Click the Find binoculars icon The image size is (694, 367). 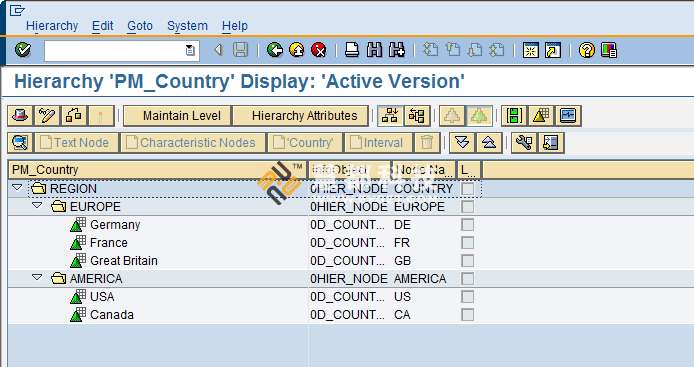point(374,50)
